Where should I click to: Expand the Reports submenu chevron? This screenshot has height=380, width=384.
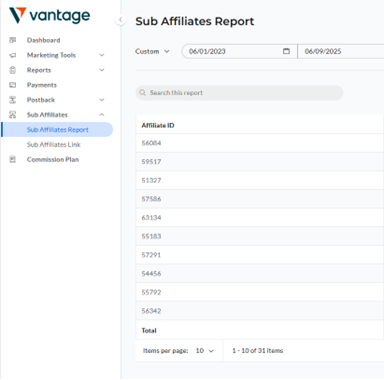(102, 70)
